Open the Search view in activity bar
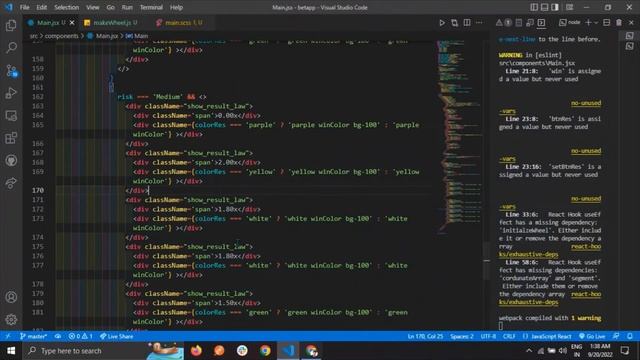 click(11, 48)
